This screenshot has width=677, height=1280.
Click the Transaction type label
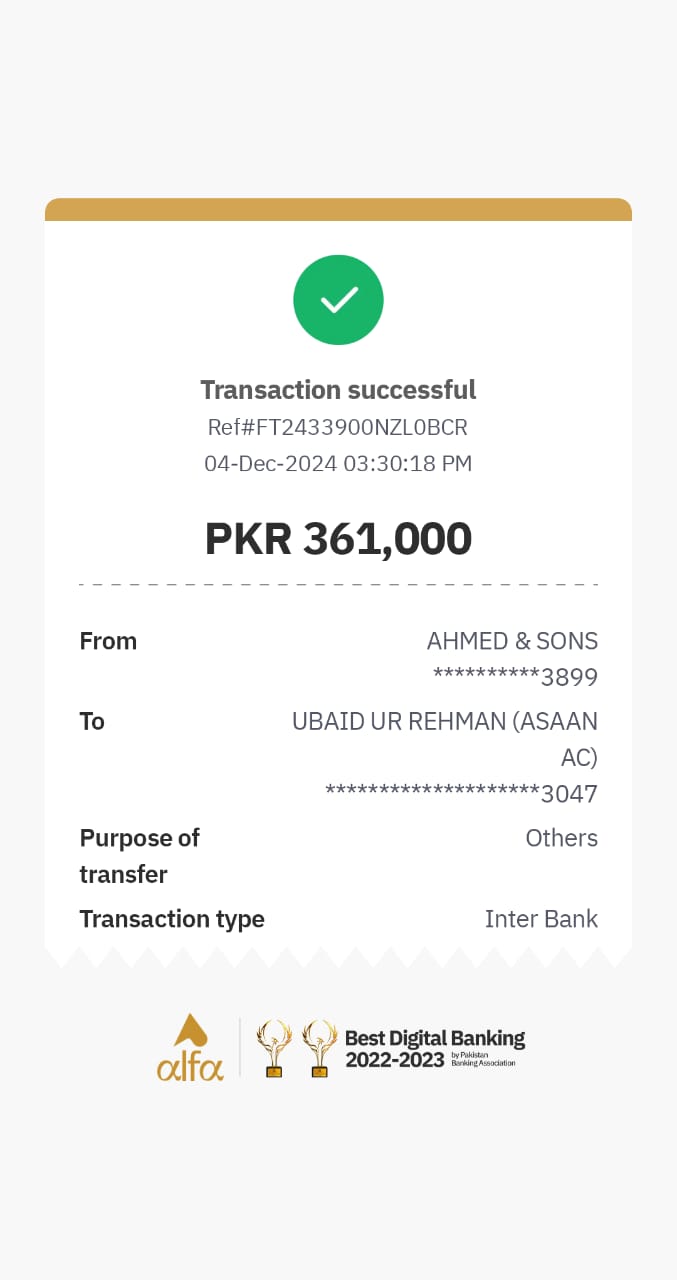coord(172,919)
